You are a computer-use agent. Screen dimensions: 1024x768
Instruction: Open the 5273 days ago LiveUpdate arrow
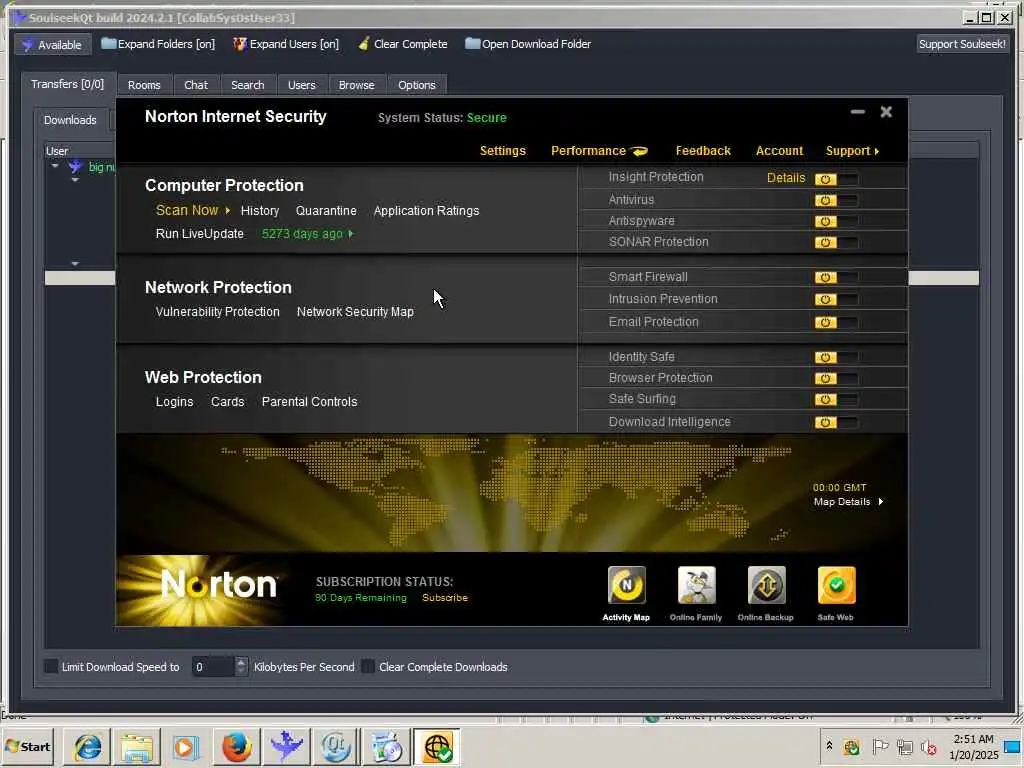[351, 234]
